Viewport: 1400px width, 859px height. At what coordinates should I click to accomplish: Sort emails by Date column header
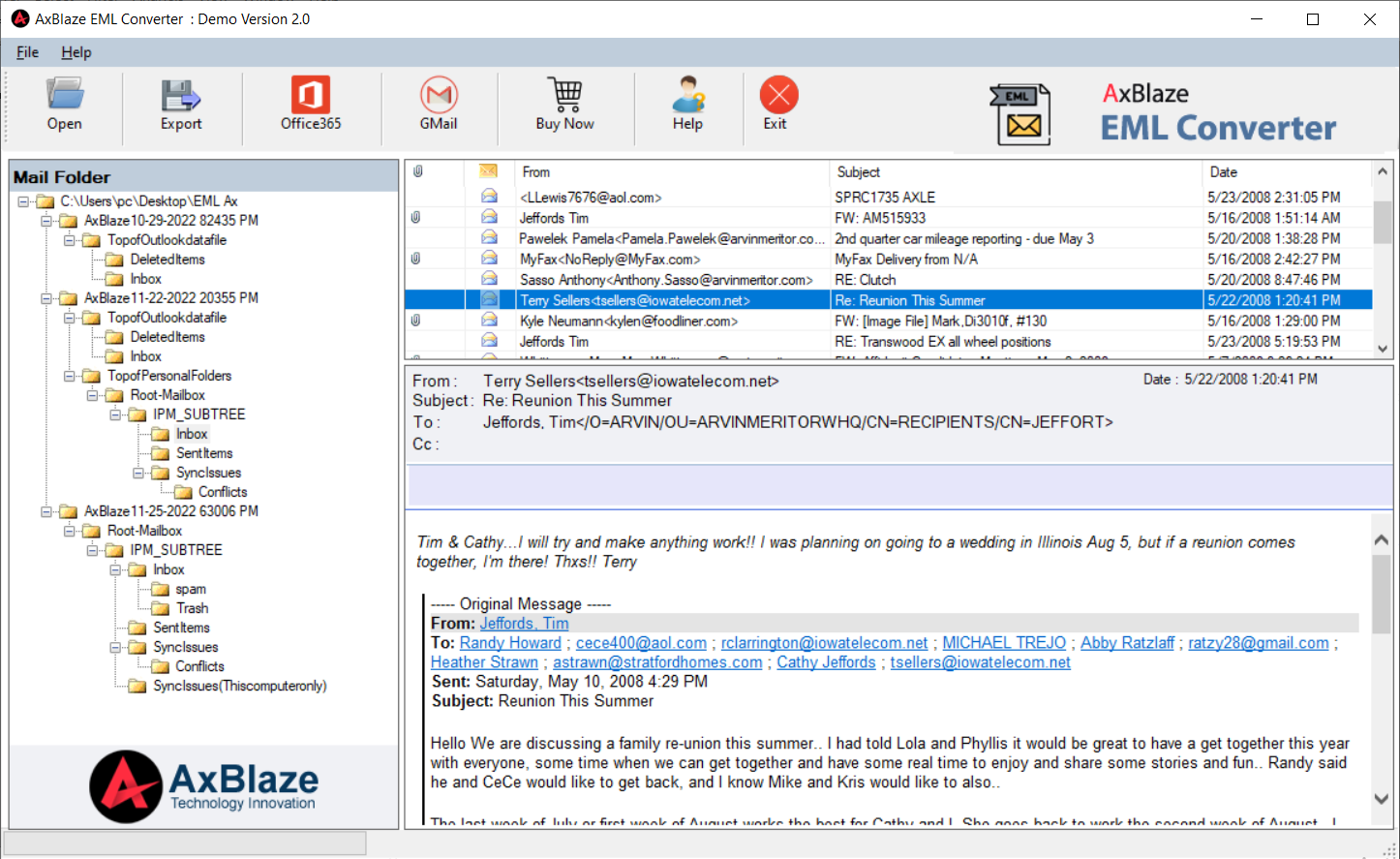tap(1287, 171)
